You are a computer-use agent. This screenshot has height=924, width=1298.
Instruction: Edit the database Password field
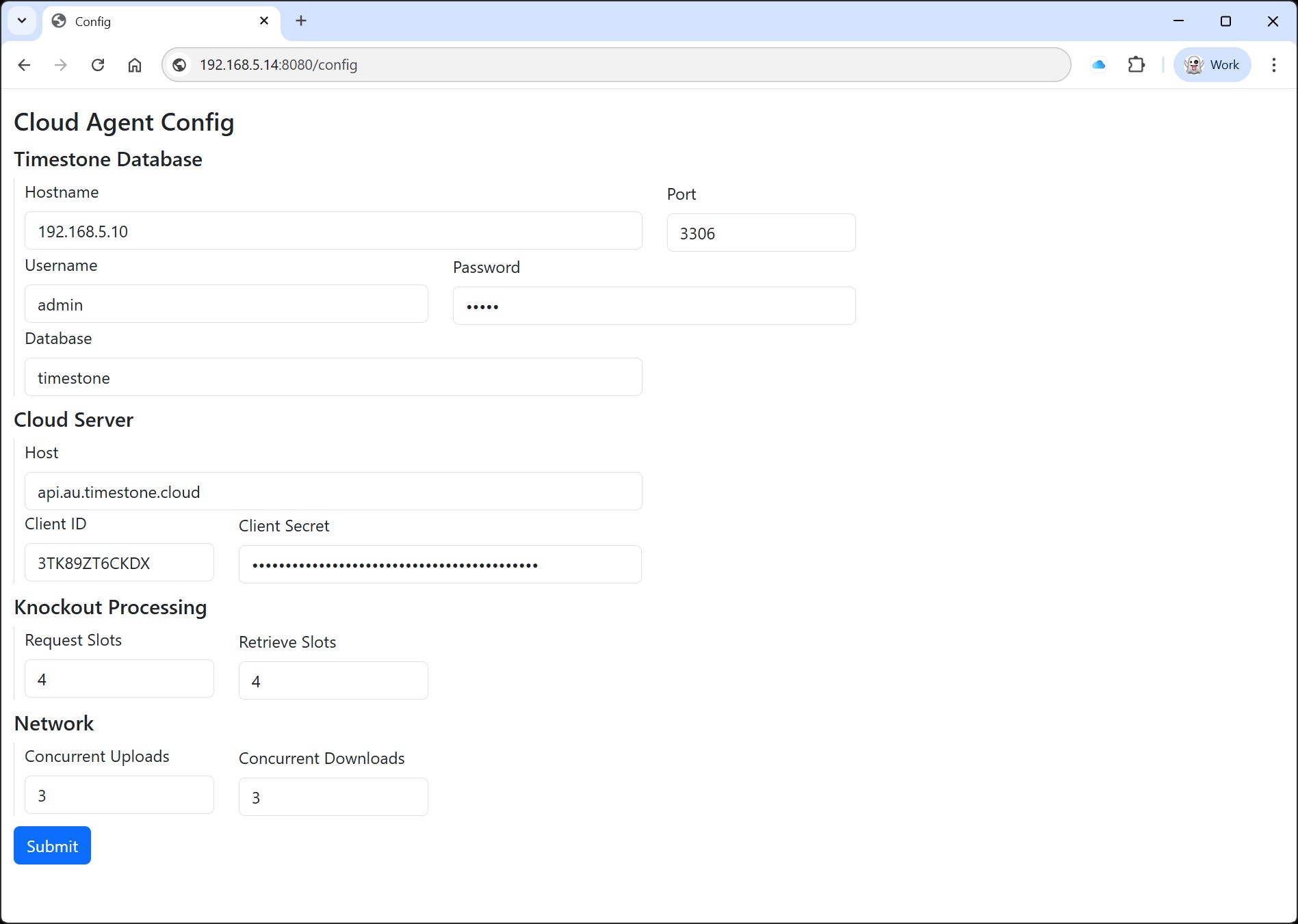point(654,306)
